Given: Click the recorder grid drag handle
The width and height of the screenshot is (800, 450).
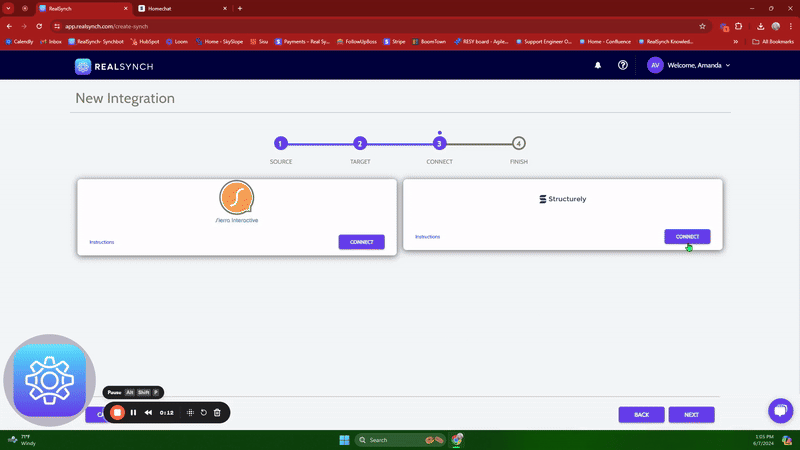Looking at the screenshot, I should 190,413.
